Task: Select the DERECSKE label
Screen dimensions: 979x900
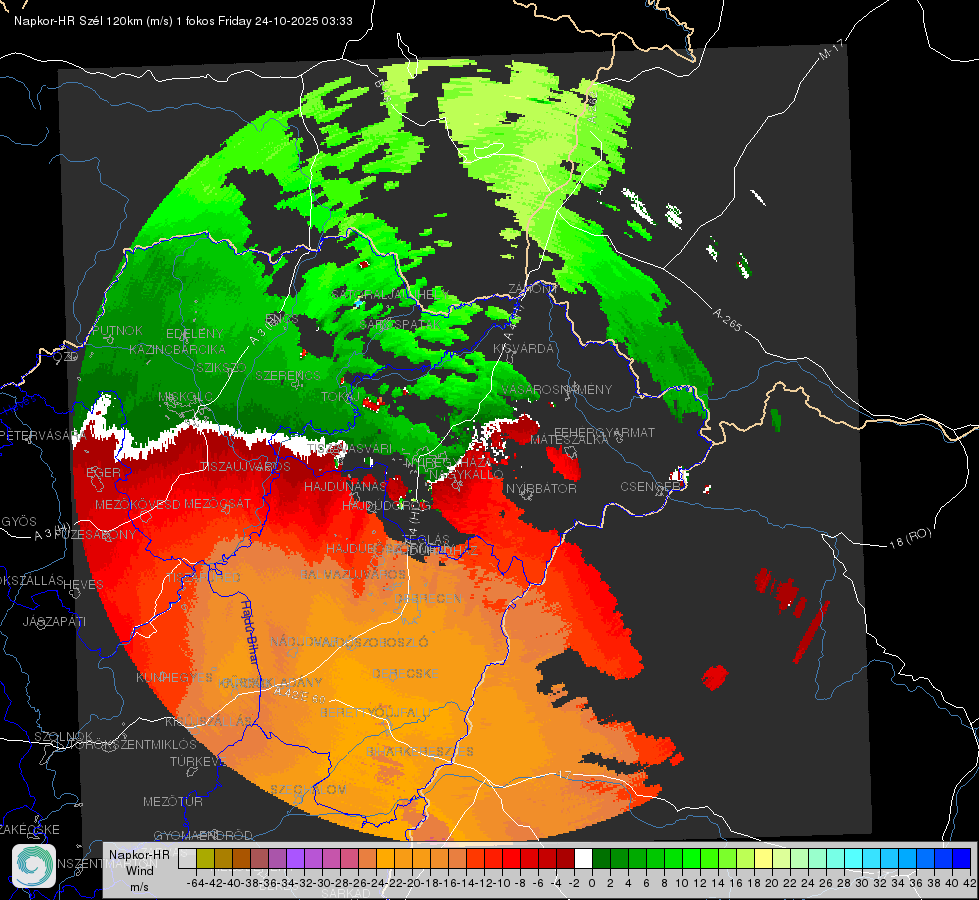Action: coord(405,674)
